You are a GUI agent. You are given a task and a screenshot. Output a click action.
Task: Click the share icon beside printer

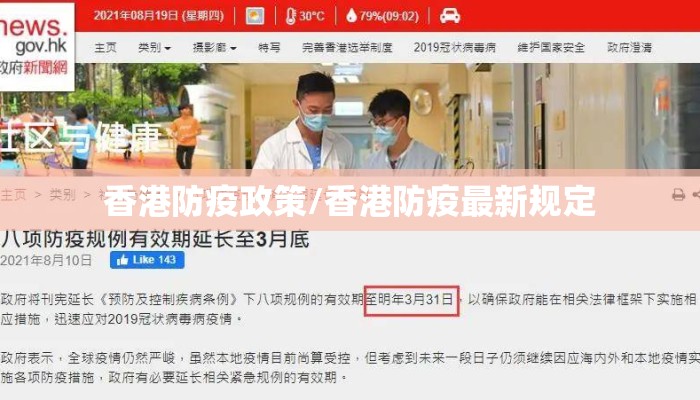pos(696,195)
